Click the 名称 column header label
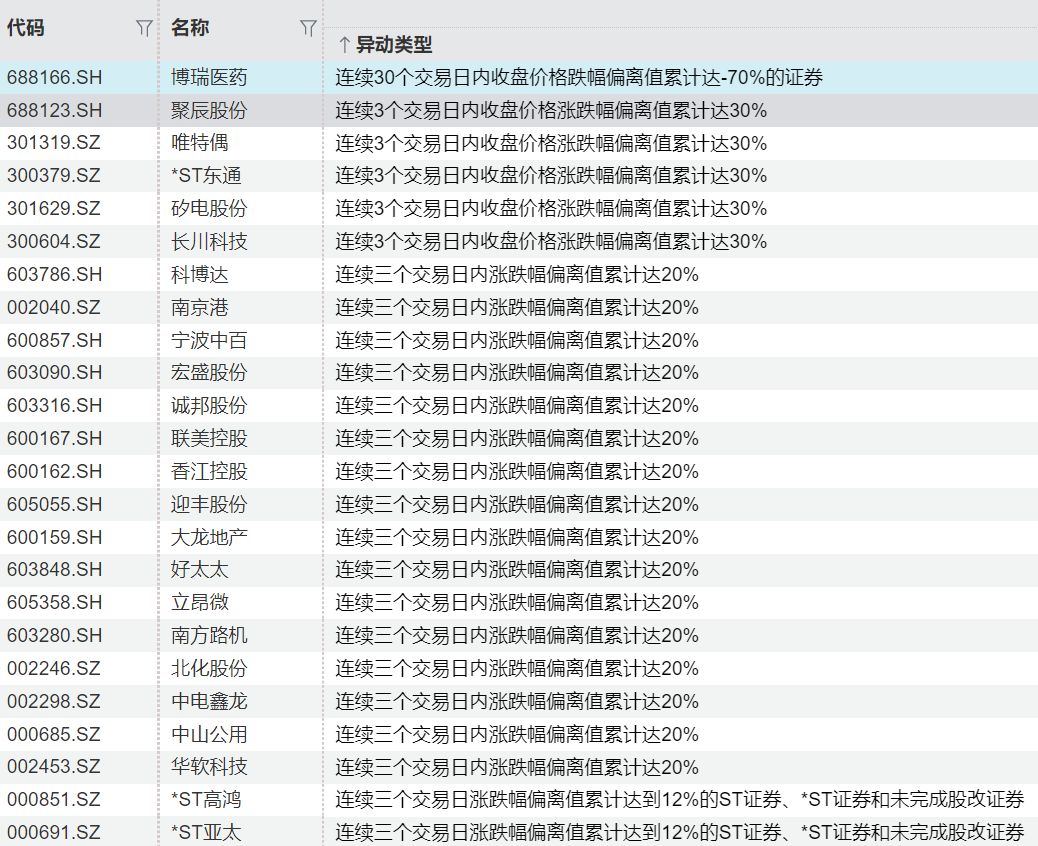The image size is (1038, 846). pyautogui.click(x=190, y=28)
